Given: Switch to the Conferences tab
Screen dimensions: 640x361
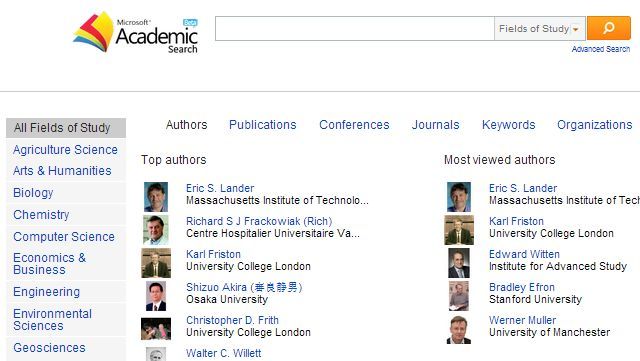Looking at the screenshot, I should (354, 125).
